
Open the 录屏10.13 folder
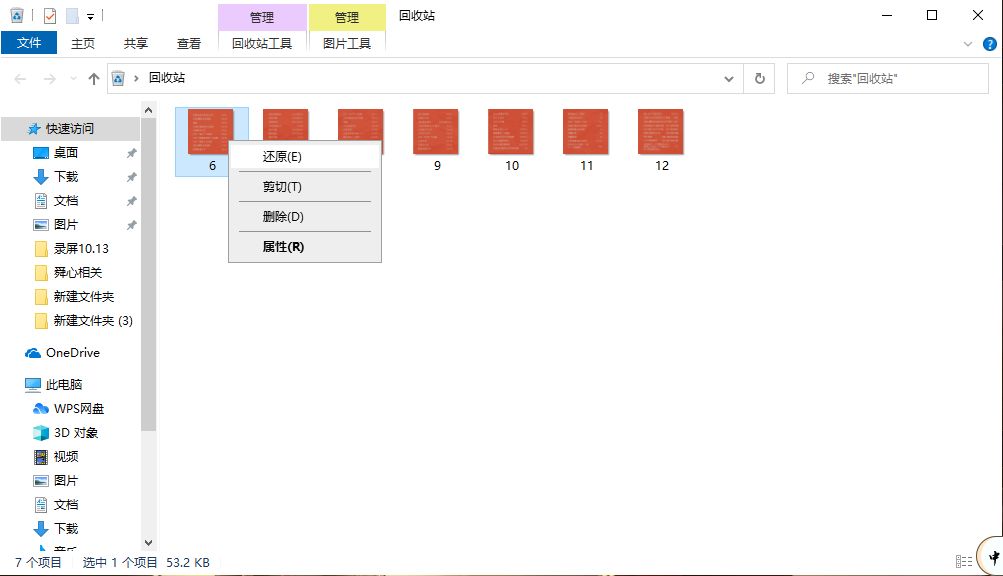click(81, 248)
